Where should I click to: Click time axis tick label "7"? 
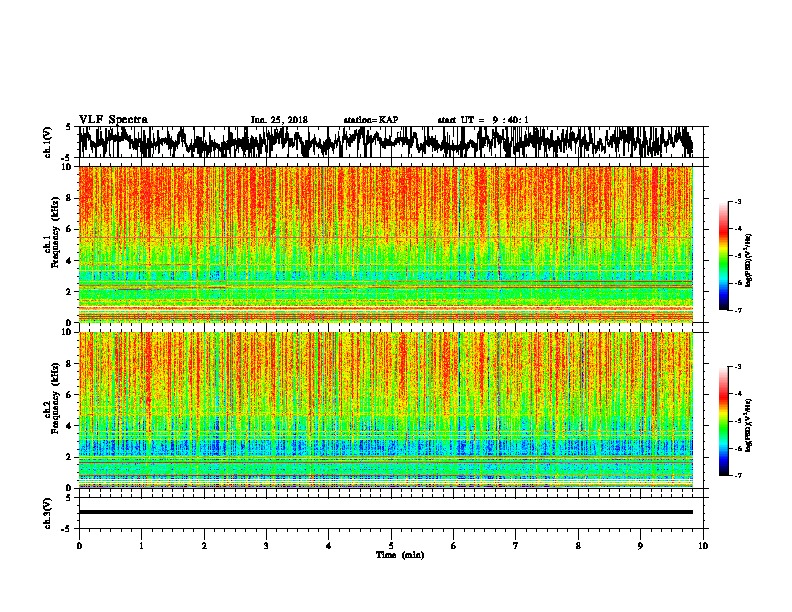pyautogui.click(x=516, y=546)
